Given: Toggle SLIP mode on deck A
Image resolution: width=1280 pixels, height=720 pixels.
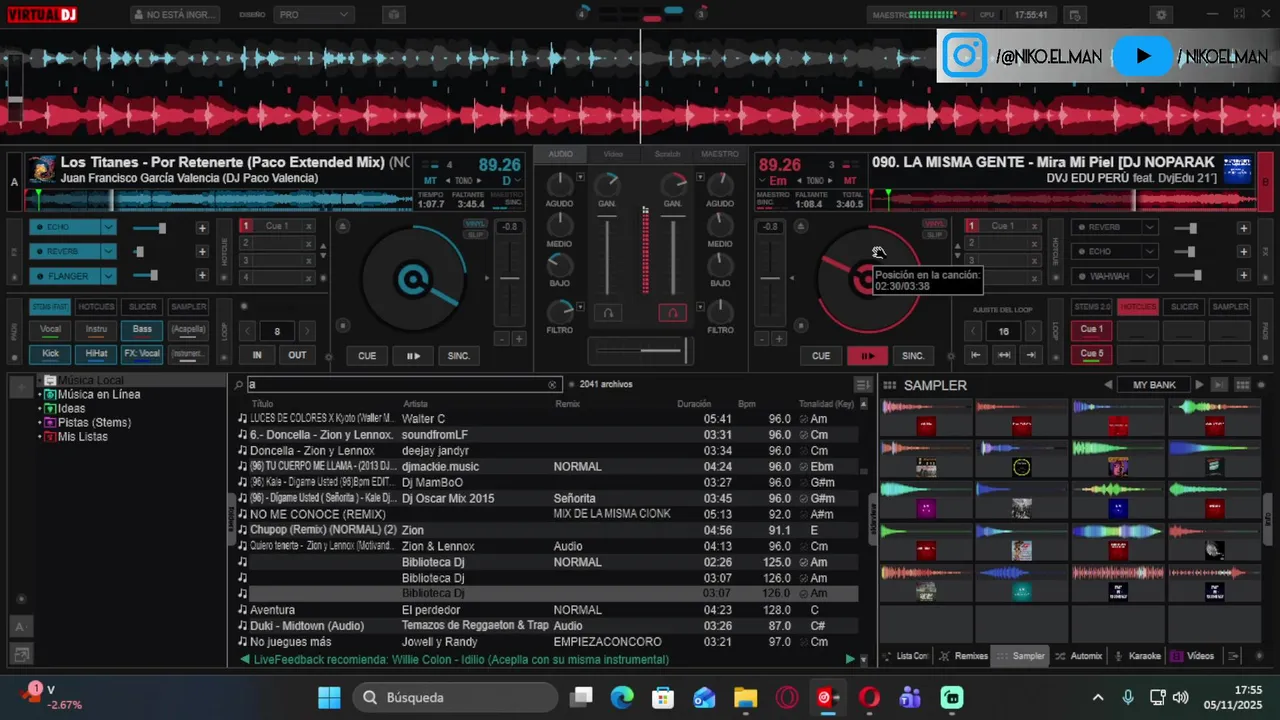Looking at the screenshot, I should tap(475, 234).
